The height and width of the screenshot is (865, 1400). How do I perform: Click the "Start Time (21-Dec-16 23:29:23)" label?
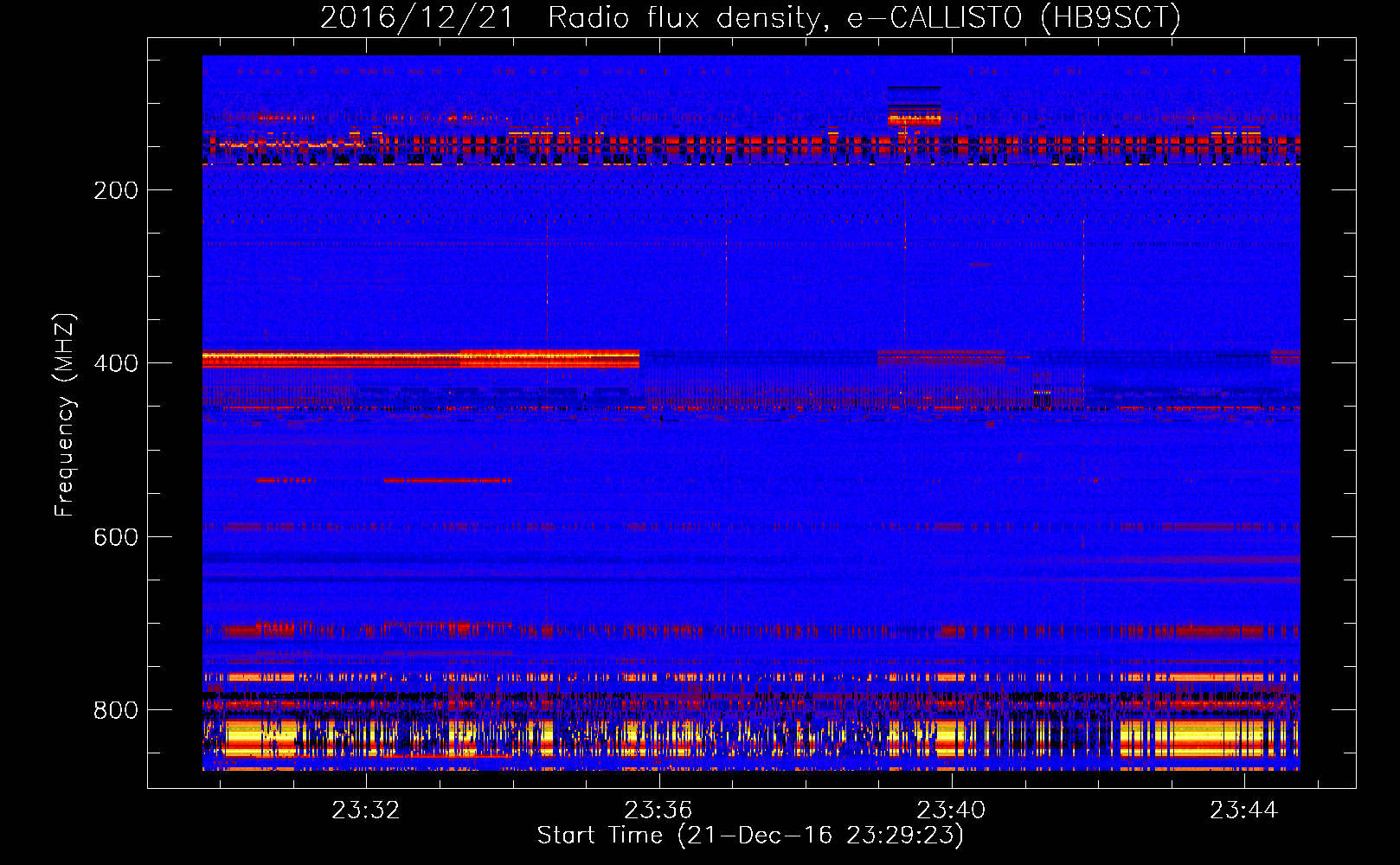[750, 836]
